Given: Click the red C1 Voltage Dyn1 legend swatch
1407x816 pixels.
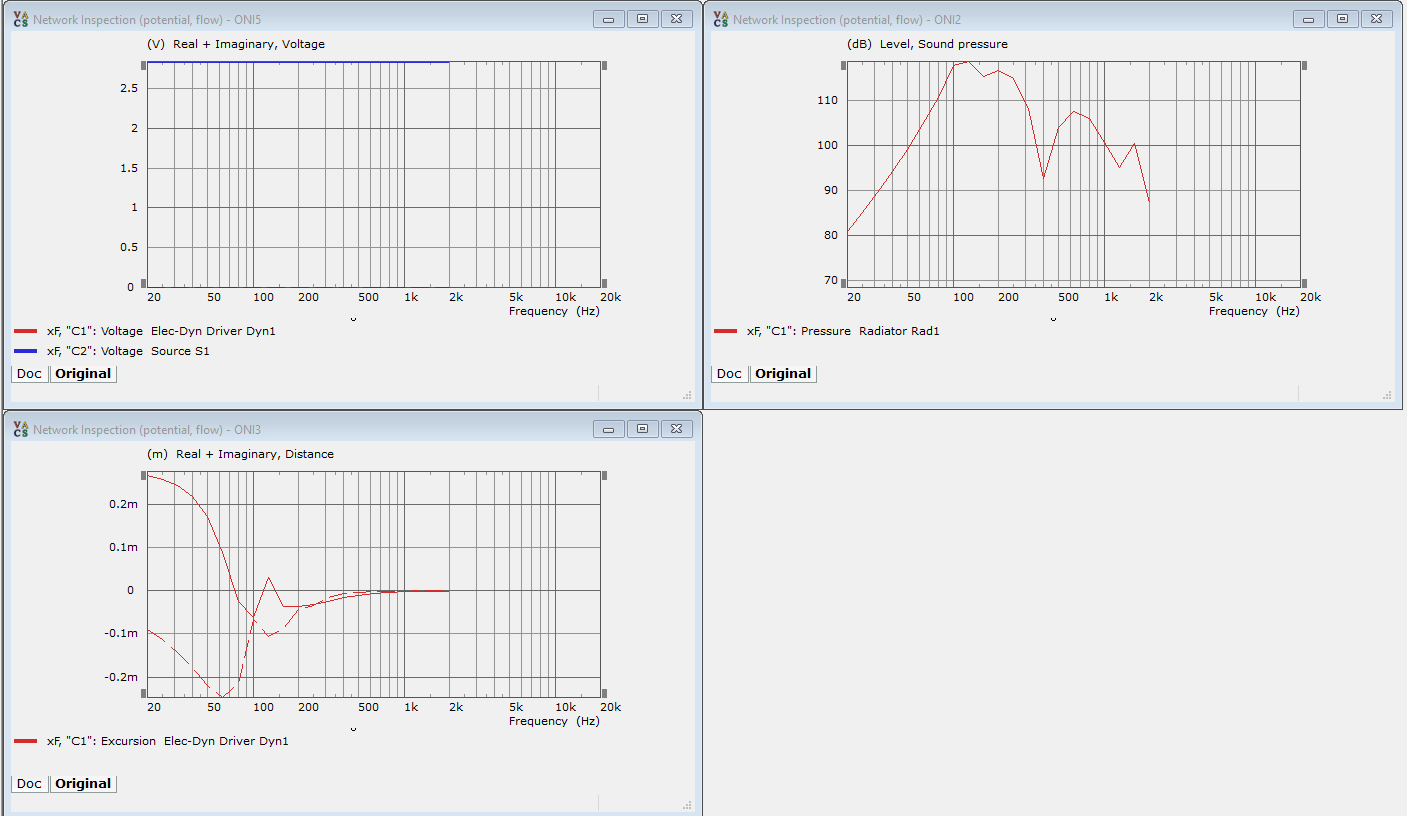Looking at the screenshot, I should [x=26, y=331].
